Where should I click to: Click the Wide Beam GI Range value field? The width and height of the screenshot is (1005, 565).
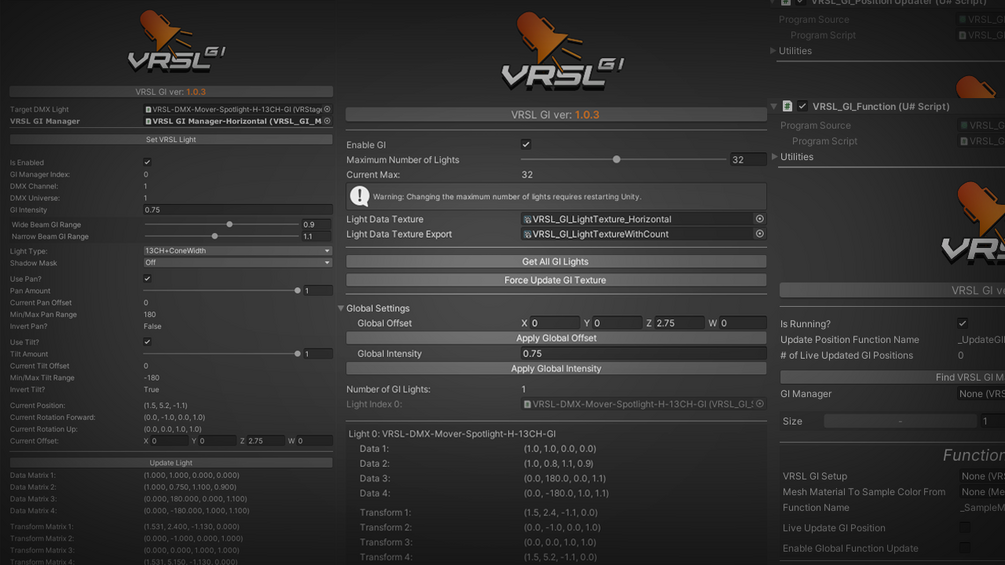coord(317,225)
